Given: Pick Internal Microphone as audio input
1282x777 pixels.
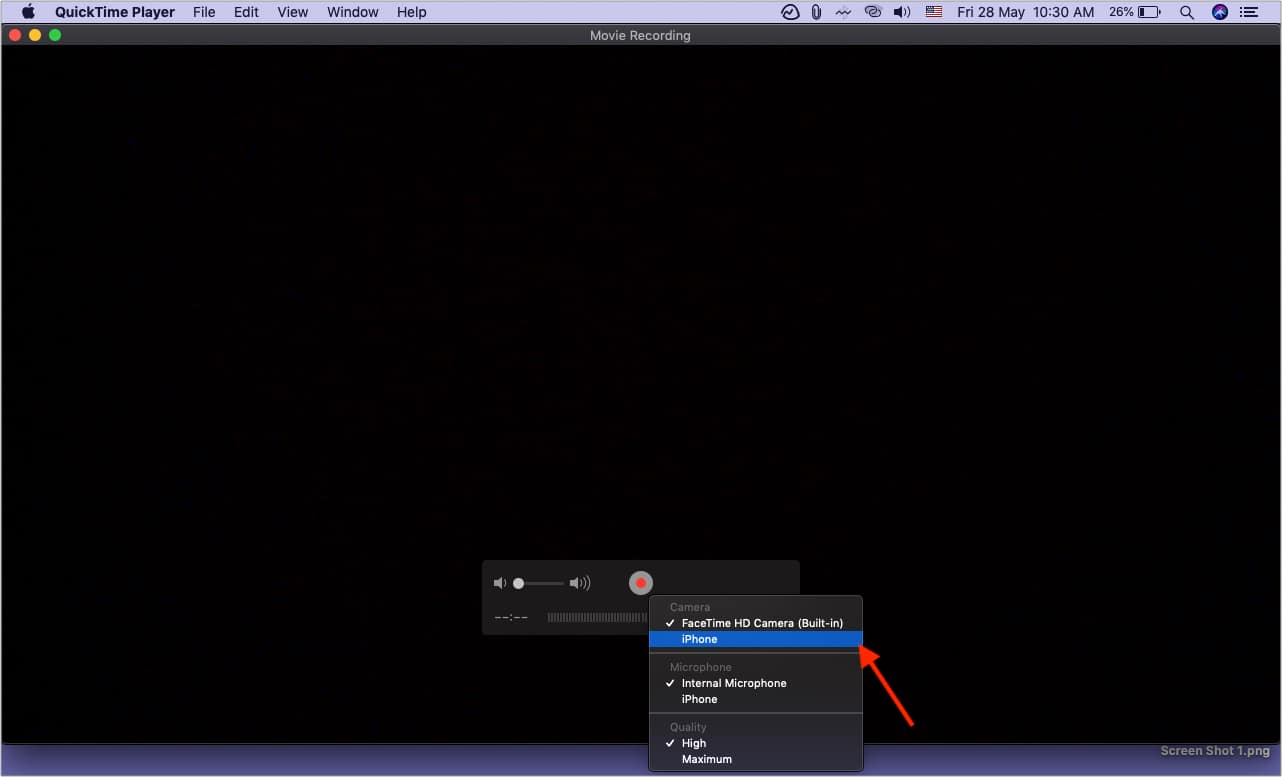Looking at the screenshot, I should pos(734,683).
